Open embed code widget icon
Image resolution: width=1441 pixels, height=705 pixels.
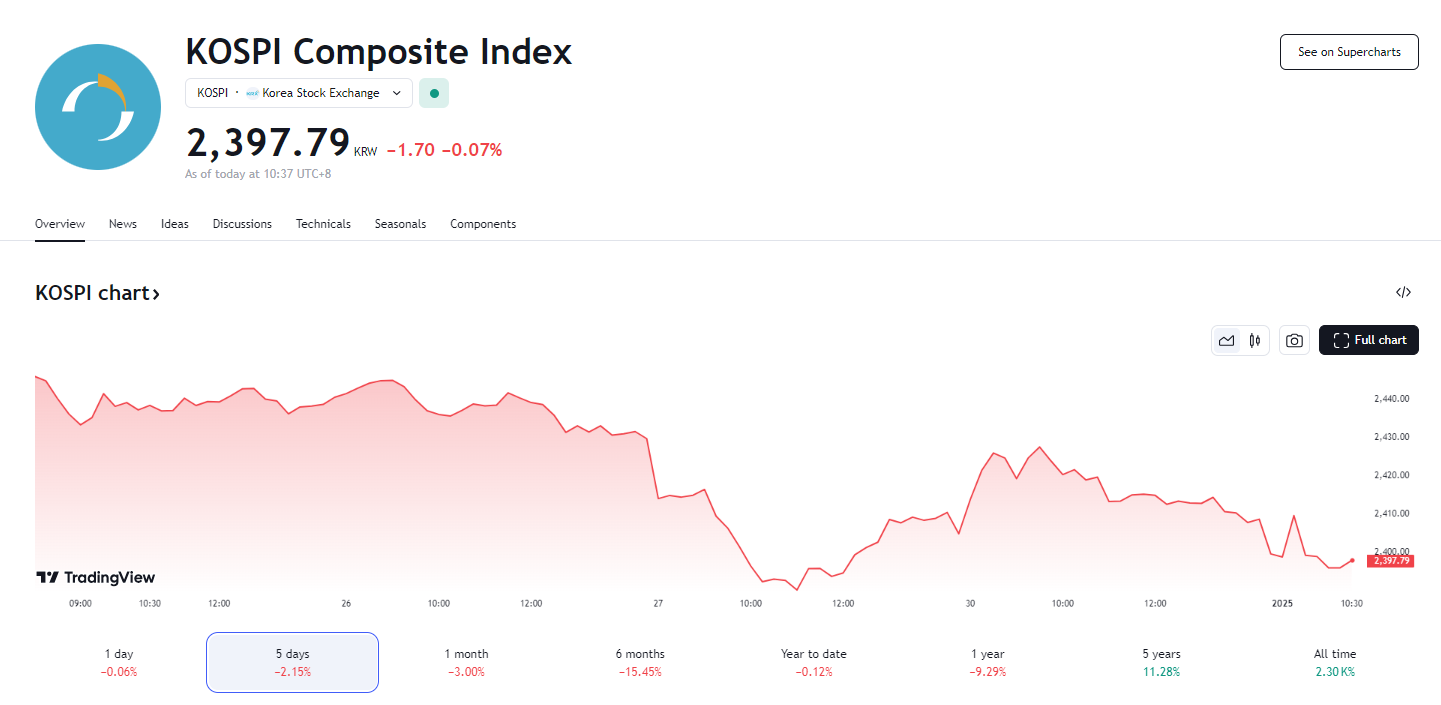click(1403, 293)
